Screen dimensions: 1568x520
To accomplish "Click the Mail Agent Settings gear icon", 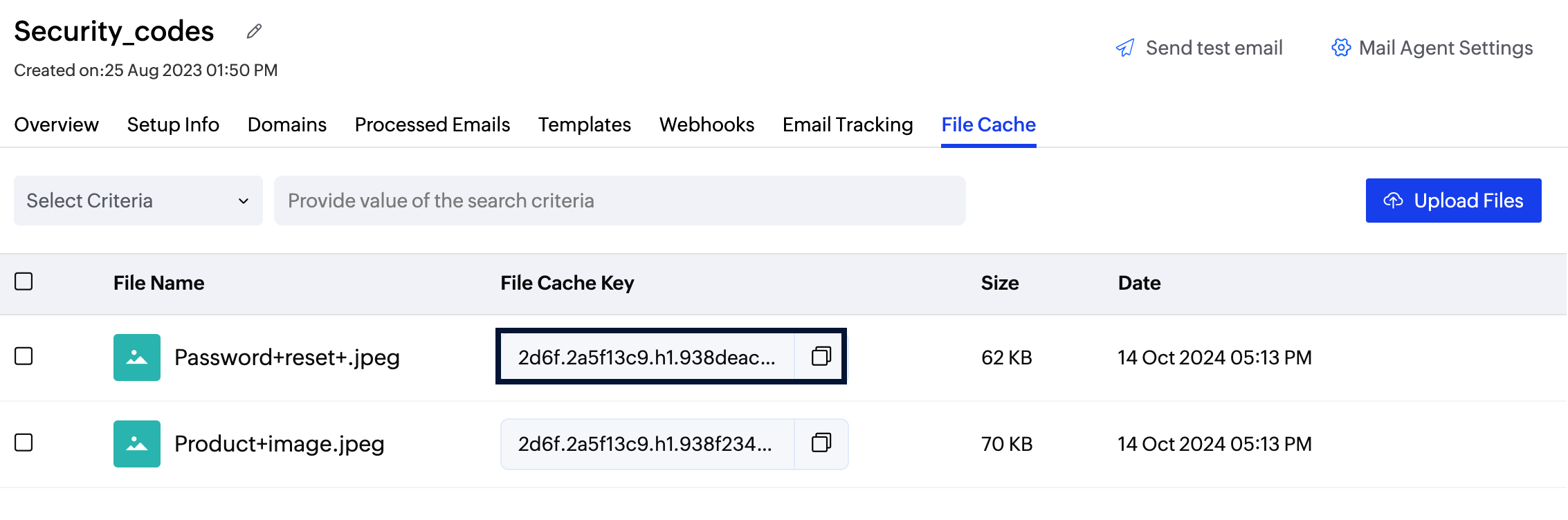I will click(x=1341, y=48).
